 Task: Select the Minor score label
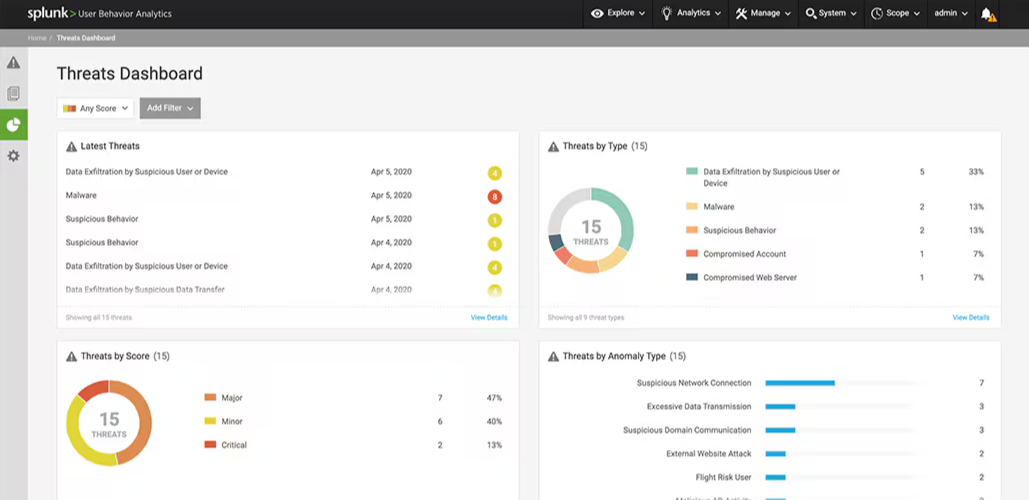click(232, 421)
